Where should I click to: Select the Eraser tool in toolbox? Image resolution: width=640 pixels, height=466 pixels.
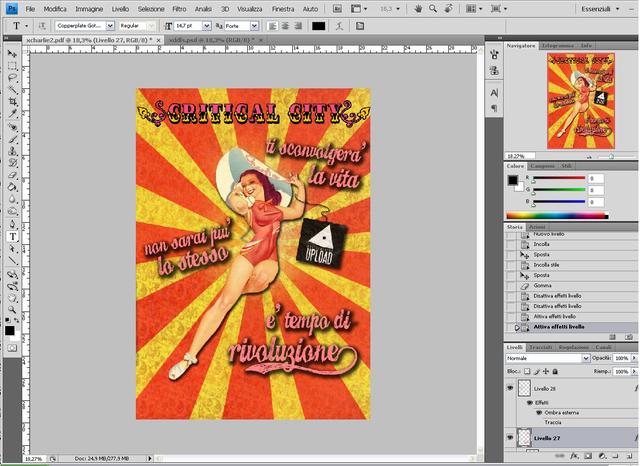12,175
